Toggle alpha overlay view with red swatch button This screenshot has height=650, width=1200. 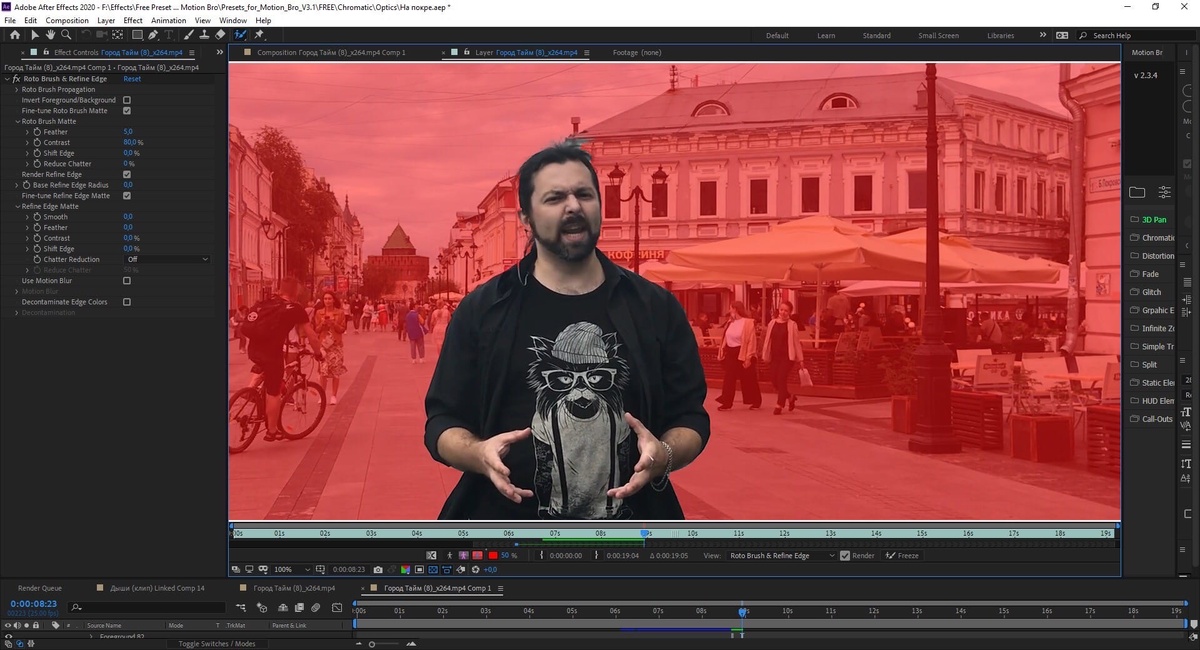pyautogui.click(x=477, y=555)
